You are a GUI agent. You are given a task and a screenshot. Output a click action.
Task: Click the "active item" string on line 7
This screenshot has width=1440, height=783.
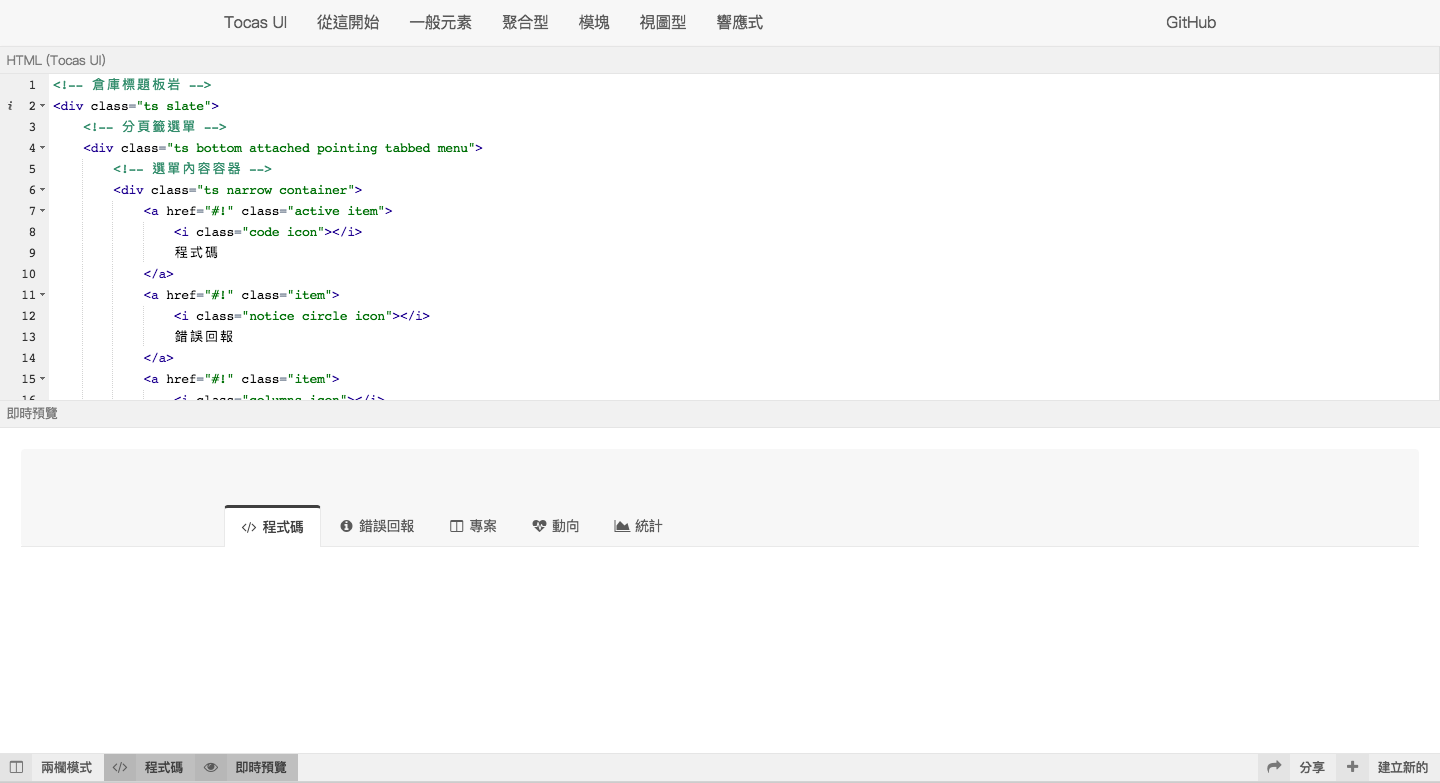click(x=336, y=211)
